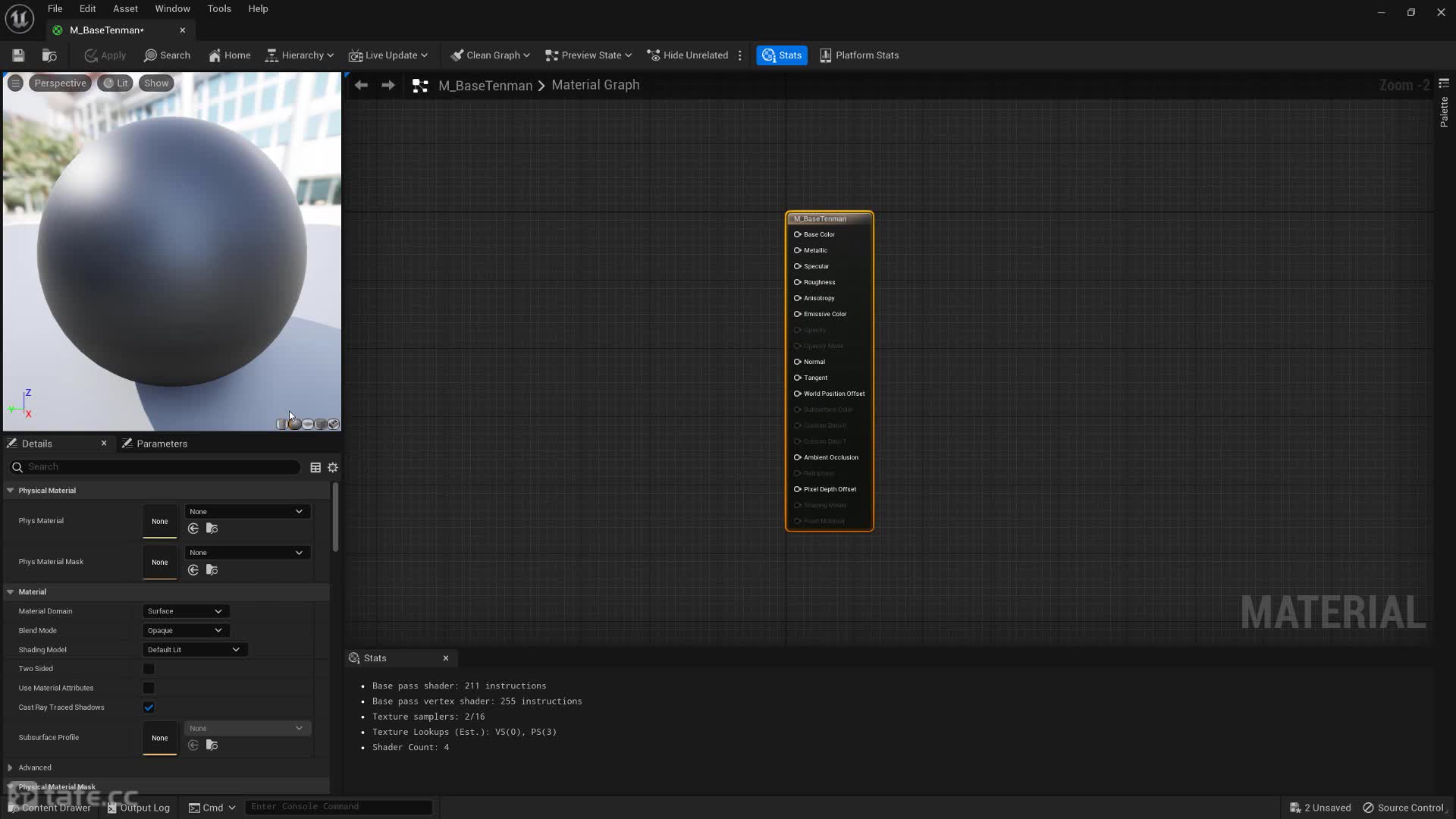Open the Material Domain Surface dropdown
The height and width of the screenshot is (819, 1456).
[x=186, y=611]
